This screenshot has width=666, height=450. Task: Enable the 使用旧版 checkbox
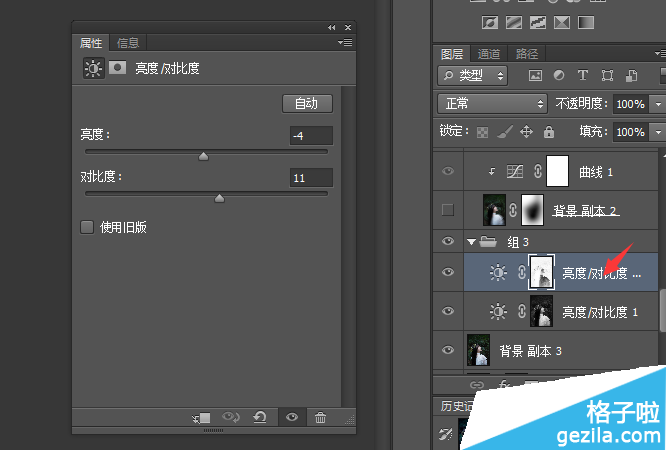87,227
